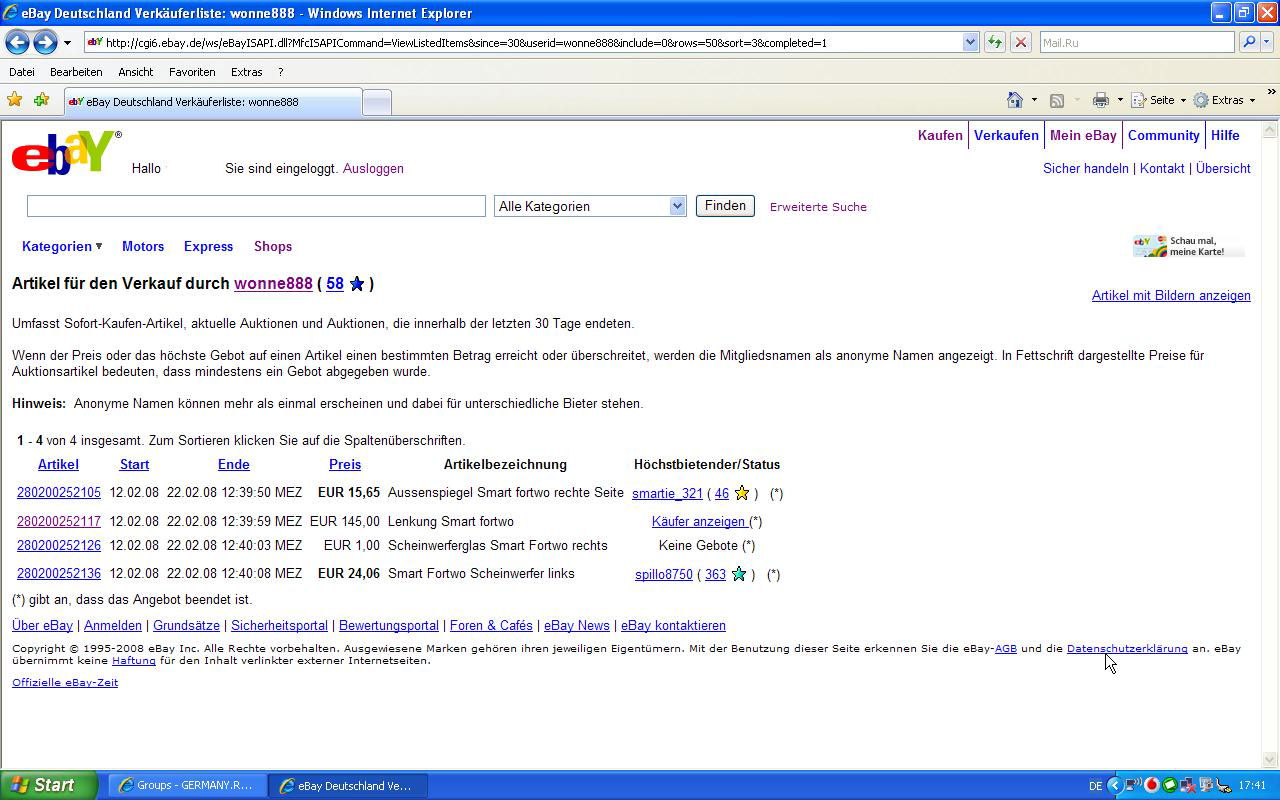
Task: Click the Mein eBay navigation tab
Action: point(1083,135)
